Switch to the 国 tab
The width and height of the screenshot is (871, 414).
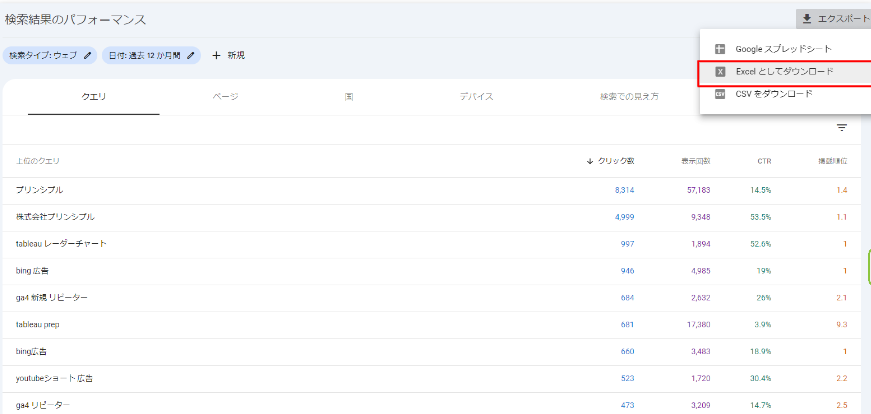348,97
